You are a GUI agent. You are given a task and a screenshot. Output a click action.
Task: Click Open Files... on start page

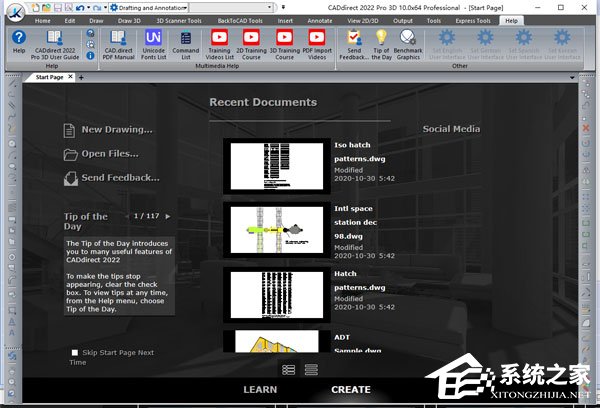point(101,154)
